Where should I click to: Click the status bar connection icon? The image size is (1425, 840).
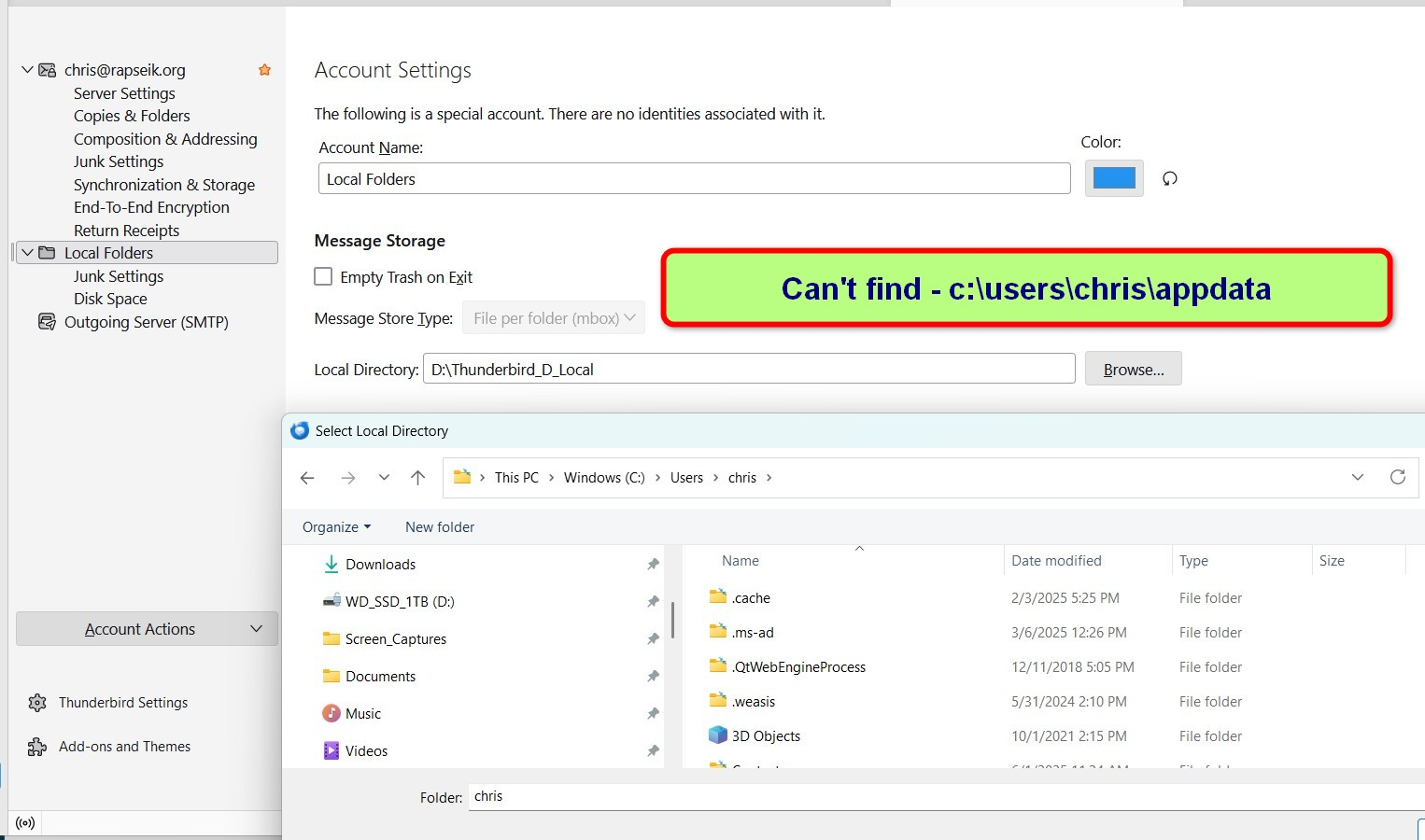[26, 823]
